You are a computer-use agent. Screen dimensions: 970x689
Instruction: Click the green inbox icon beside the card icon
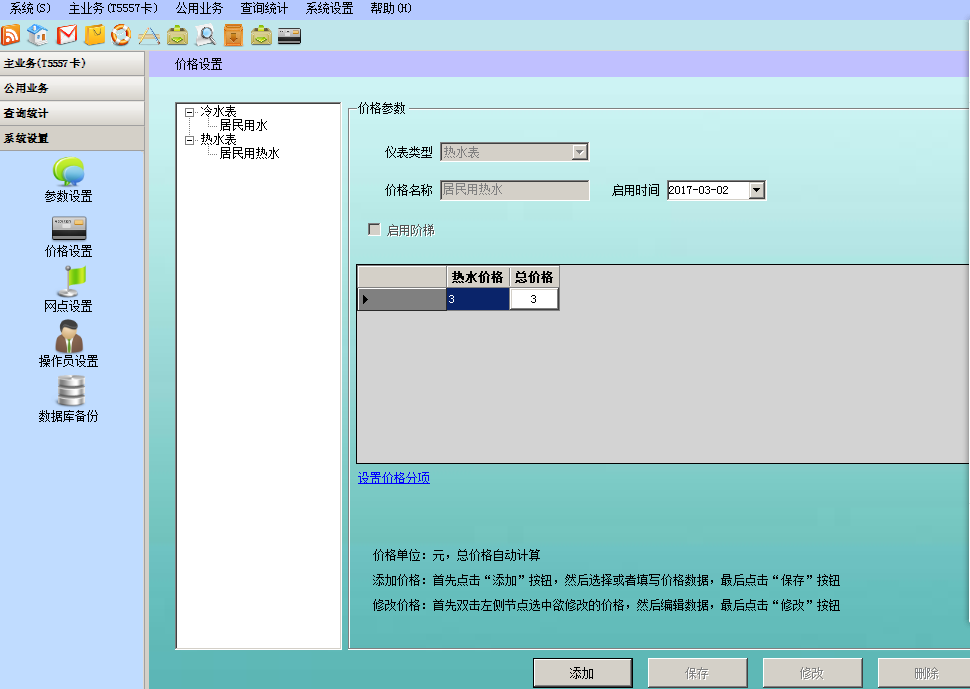click(x=261, y=35)
